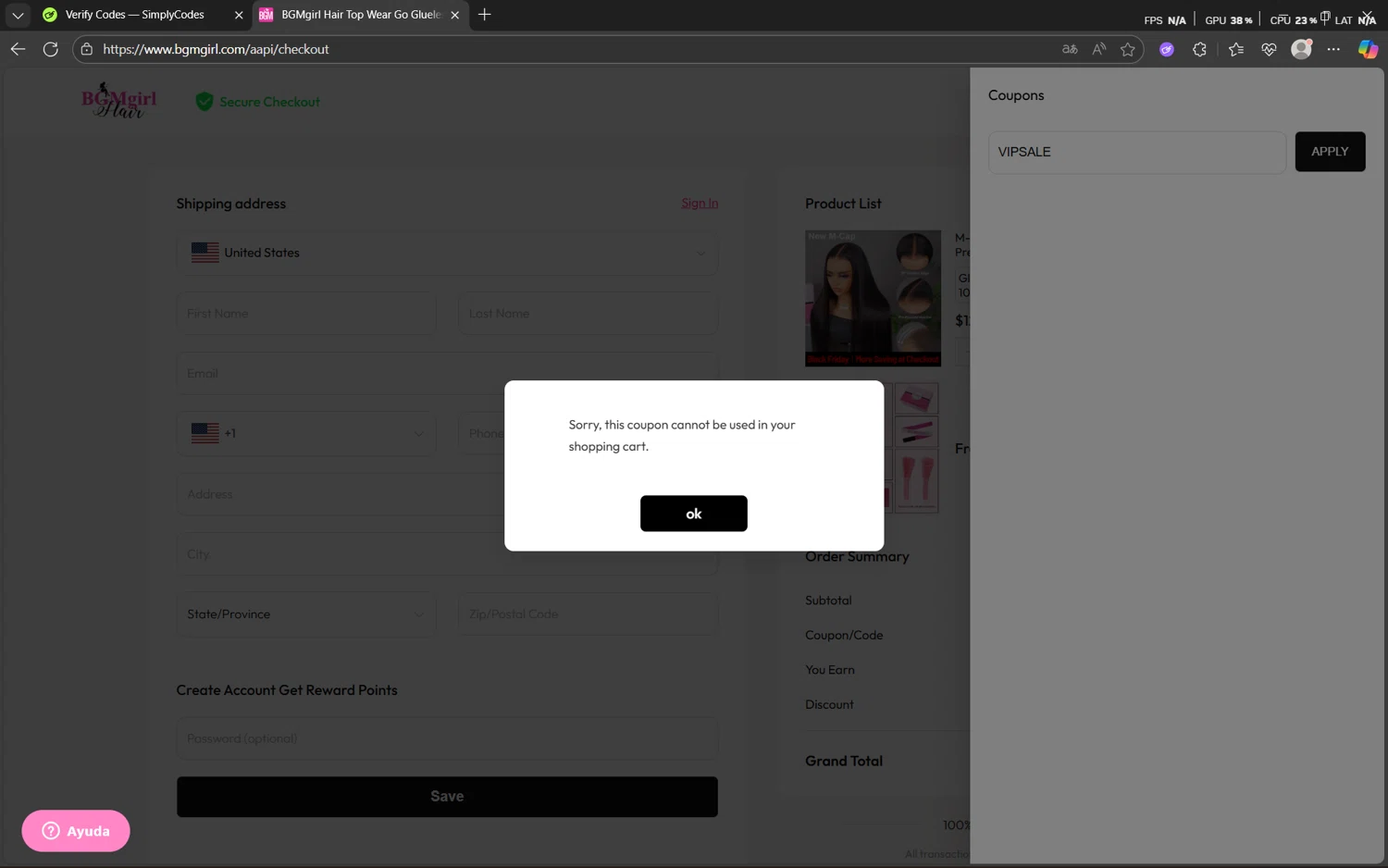Open the purple extension icon in toolbar
Viewport: 1388px width, 868px height.
click(x=1167, y=49)
